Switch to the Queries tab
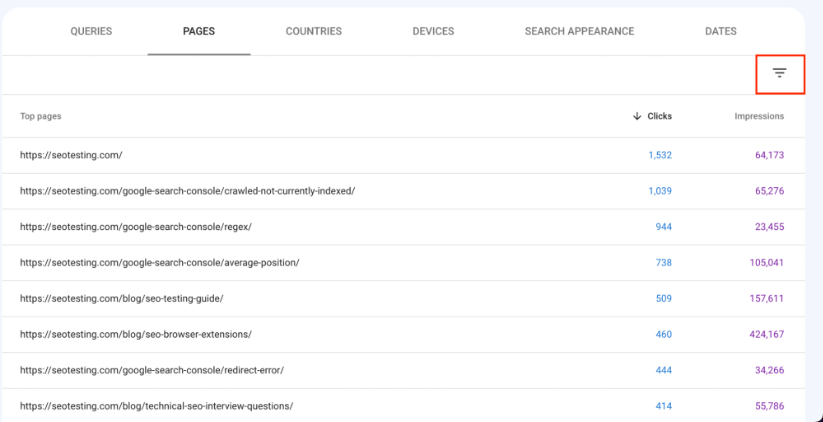Image resolution: width=823 pixels, height=422 pixels. point(91,31)
